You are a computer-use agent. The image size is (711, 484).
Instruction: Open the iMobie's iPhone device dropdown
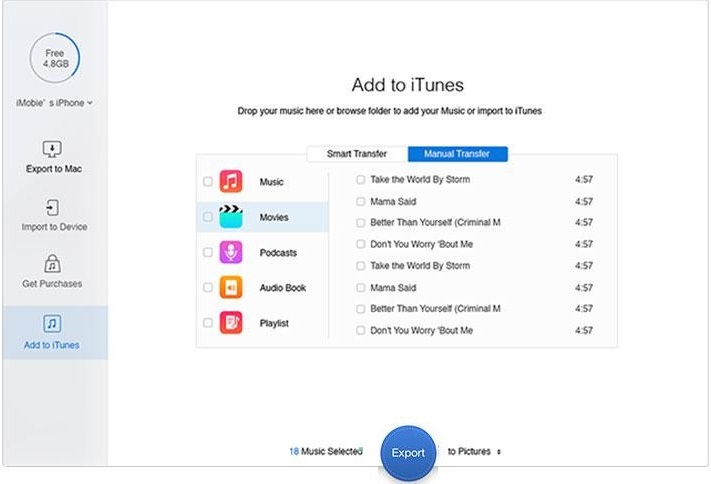54,103
